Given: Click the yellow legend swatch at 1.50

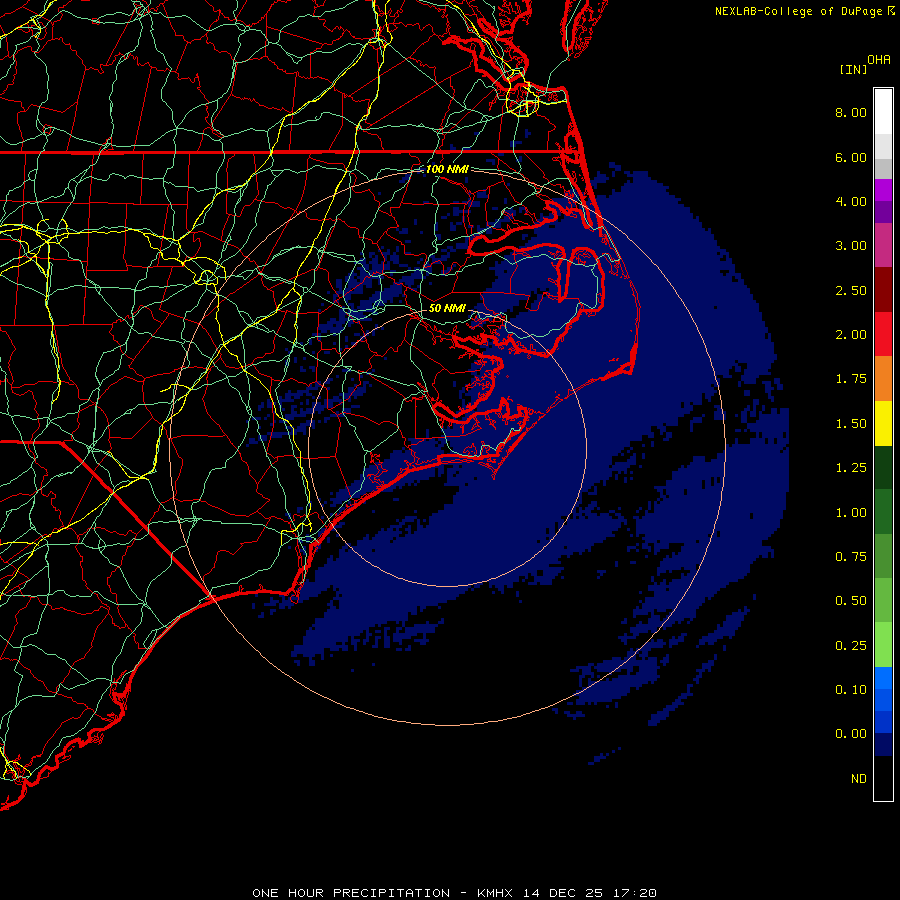Looking at the screenshot, I should click(883, 424).
